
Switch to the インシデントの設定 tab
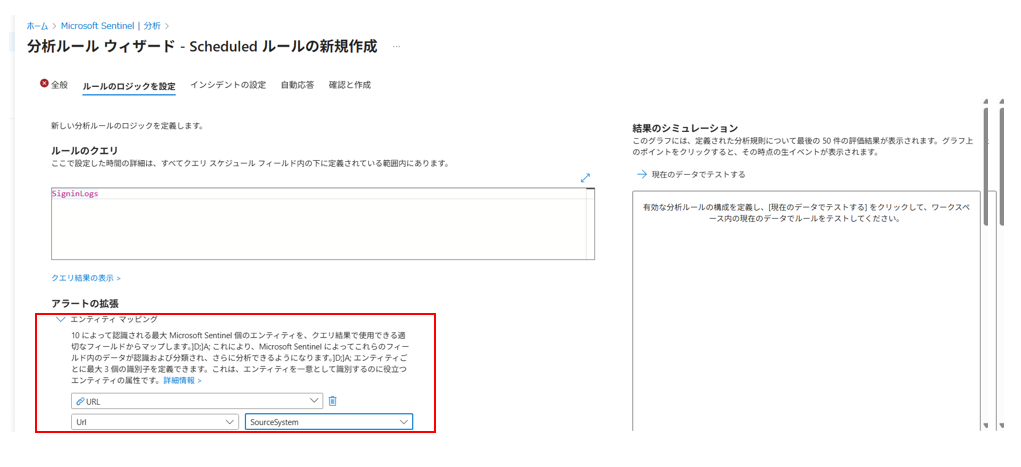tap(228, 85)
